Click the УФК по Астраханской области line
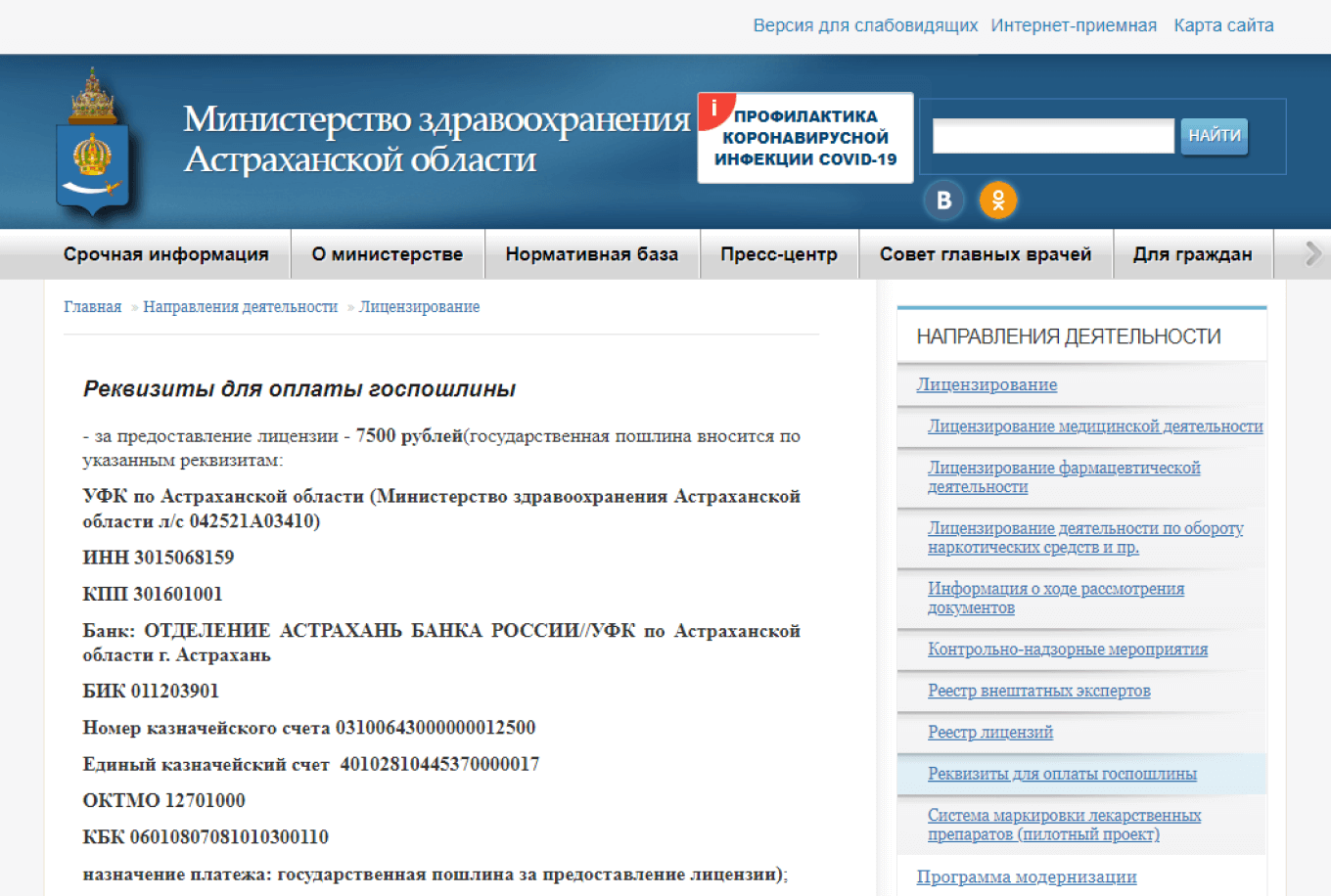 441,509
